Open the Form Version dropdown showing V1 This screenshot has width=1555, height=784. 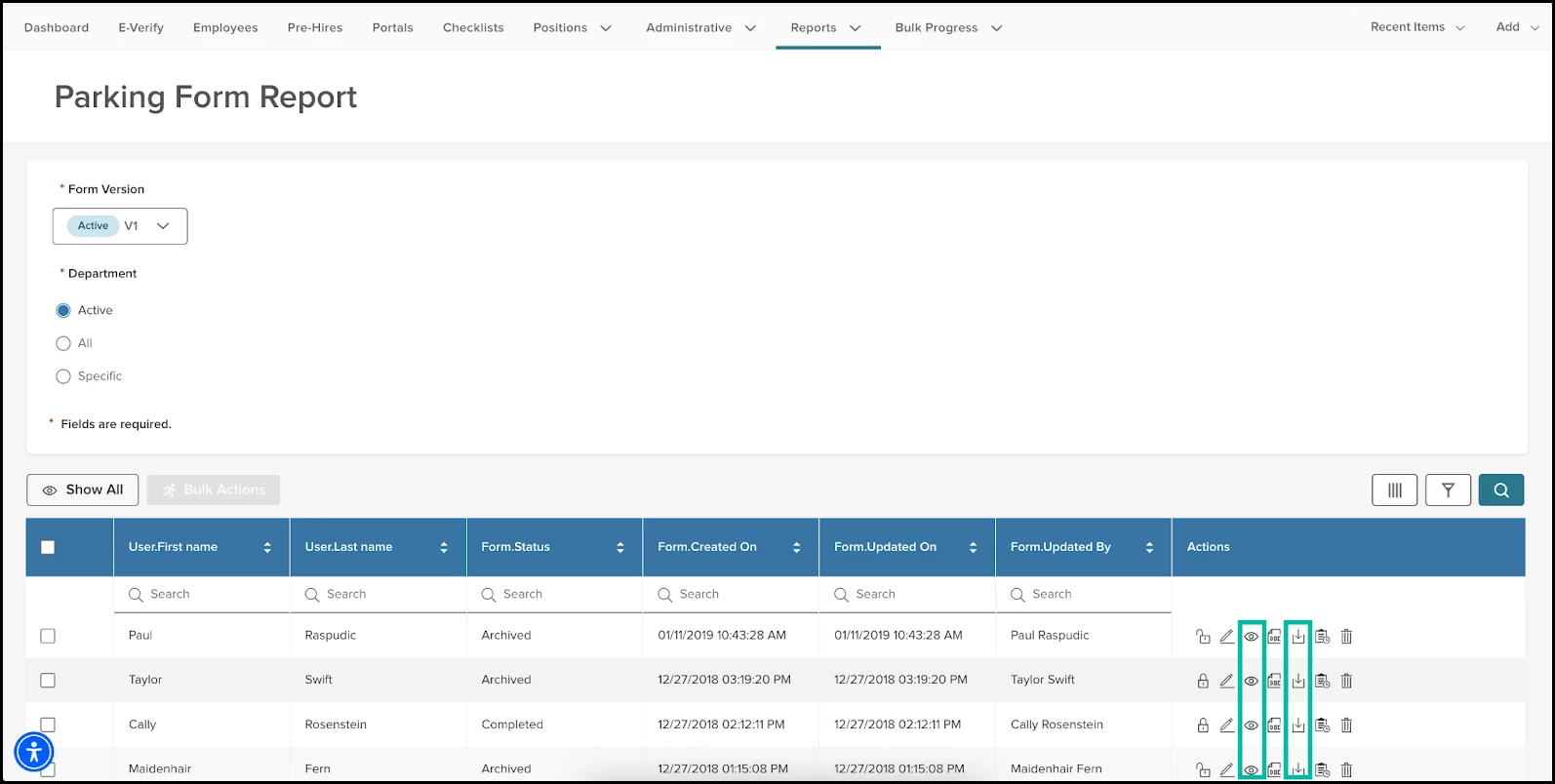pyautogui.click(x=120, y=226)
